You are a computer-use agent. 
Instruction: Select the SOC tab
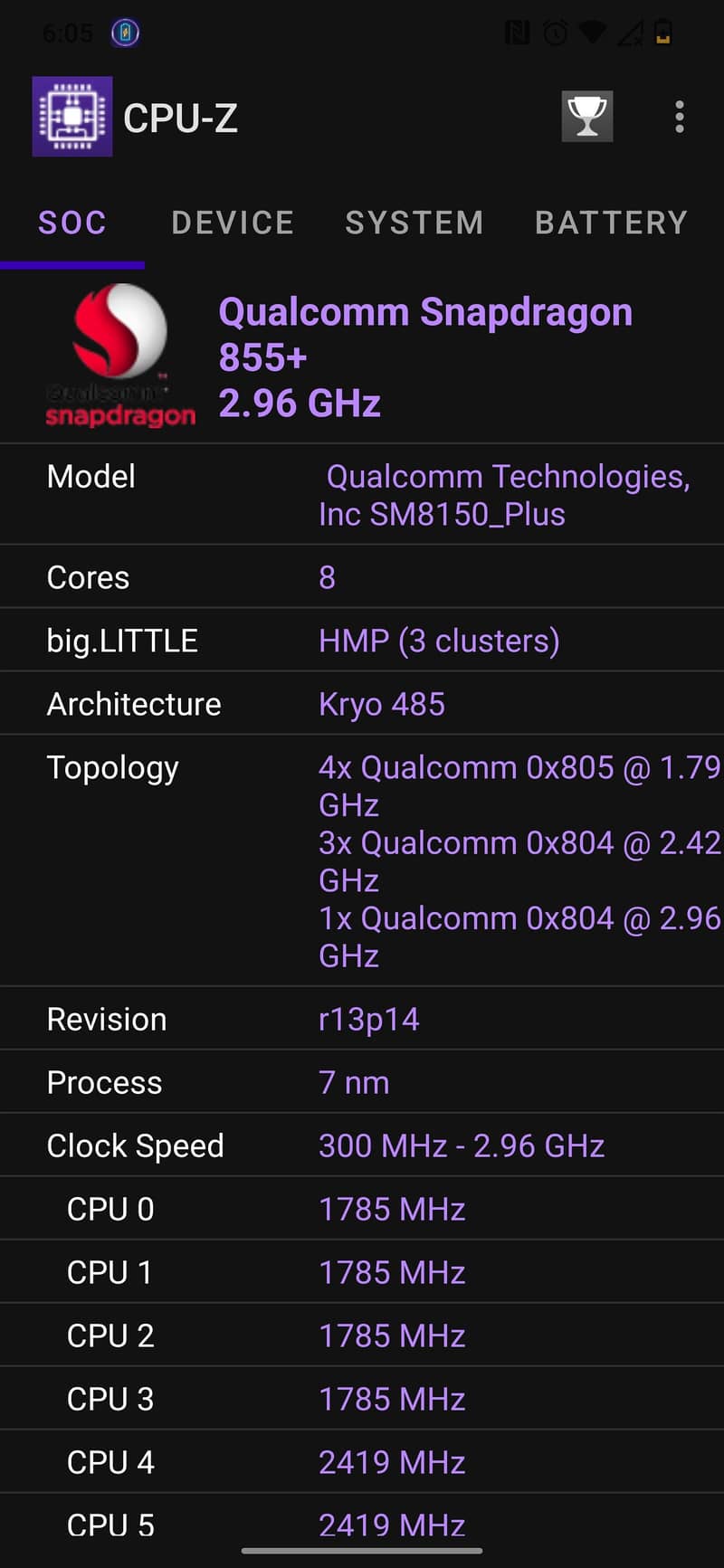click(72, 223)
